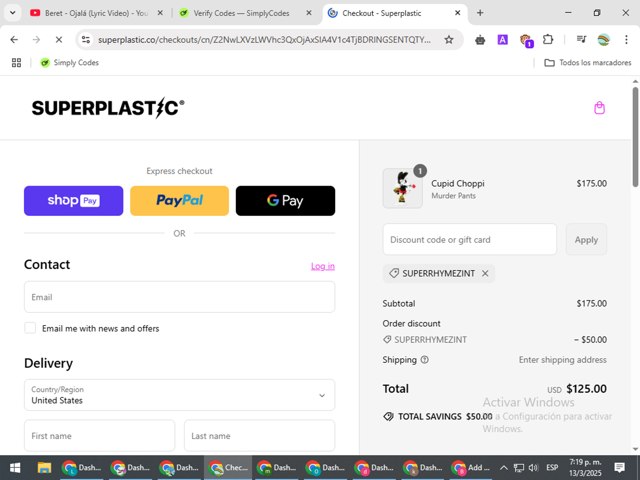Click the Log in link
Viewport: 640px width, 480px height.
pyautogui.click(x=322, y=266)
